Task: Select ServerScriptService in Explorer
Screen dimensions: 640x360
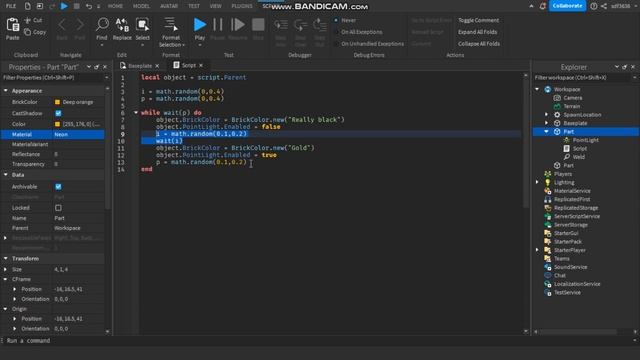Action: tap(576, 216)
